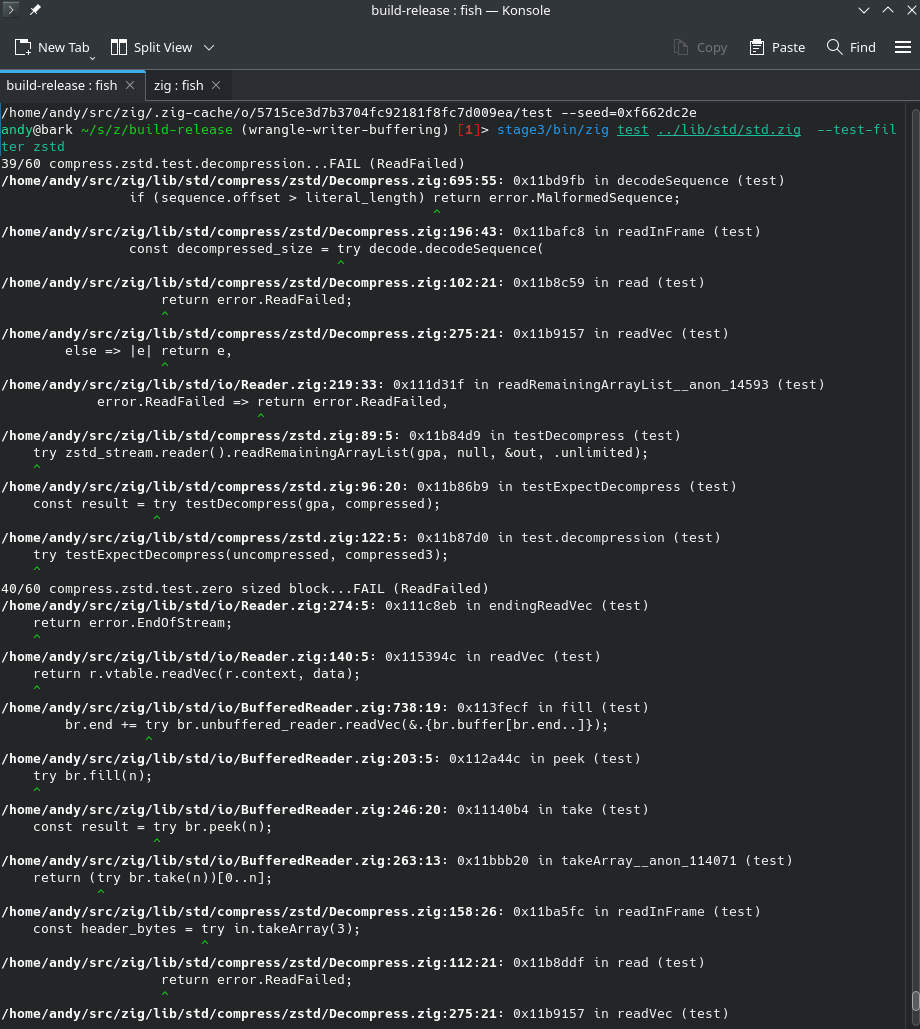Expand the Split View options chevron
Image resolution: width=920 pixels, height=1029 pixels.
coord(209,47)
